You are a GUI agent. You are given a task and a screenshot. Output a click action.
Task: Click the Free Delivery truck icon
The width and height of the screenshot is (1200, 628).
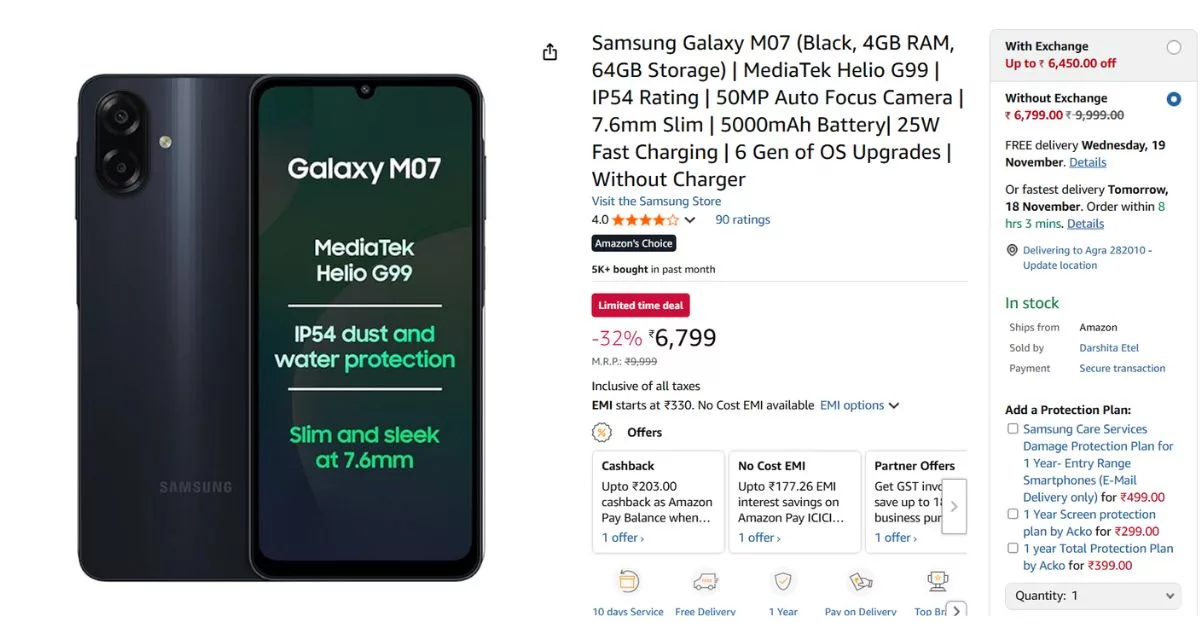705,580
